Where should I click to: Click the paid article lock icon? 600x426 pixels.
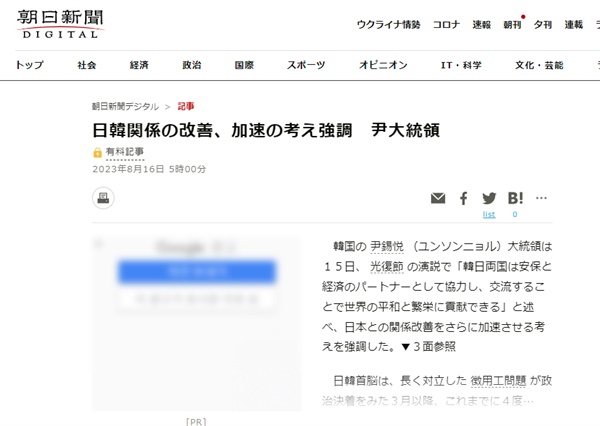pos(97,153)
